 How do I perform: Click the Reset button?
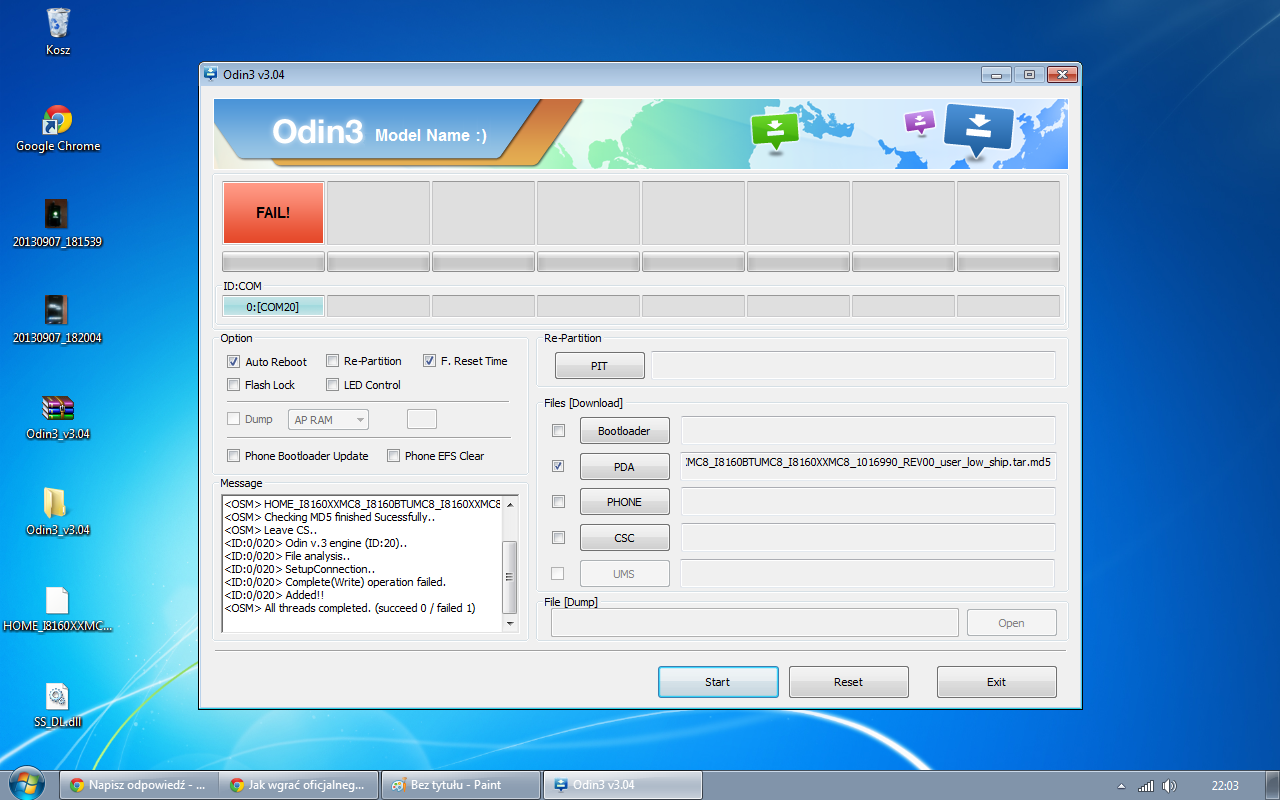[x=848, y=682]
